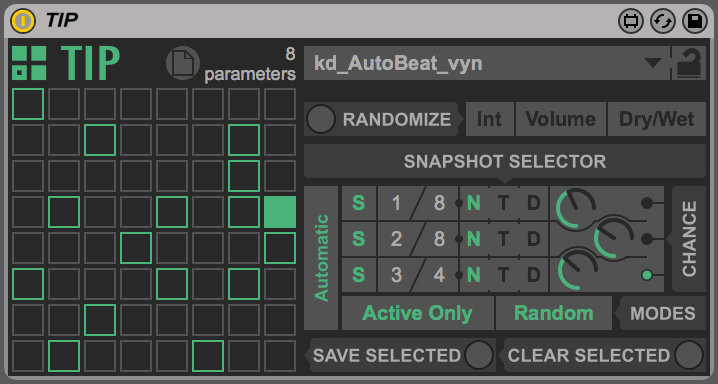718x384 pixels.
Task: Toggle the TIP device activator power button
Action: 23,21
